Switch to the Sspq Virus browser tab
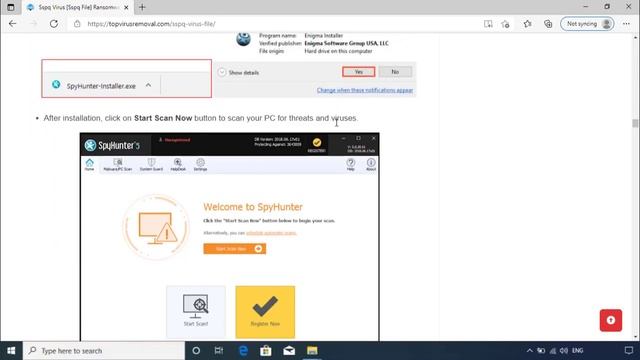 point(78,7)
